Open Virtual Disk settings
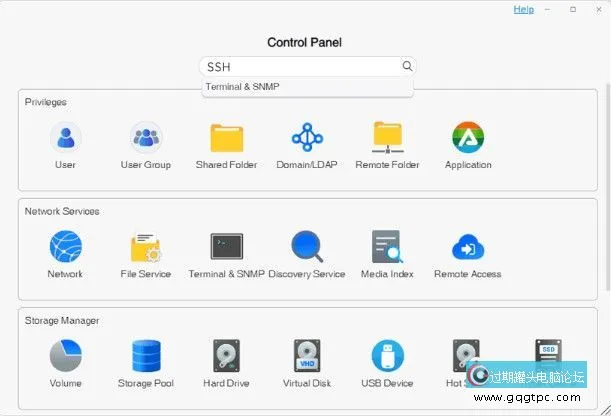 point(307,356)
